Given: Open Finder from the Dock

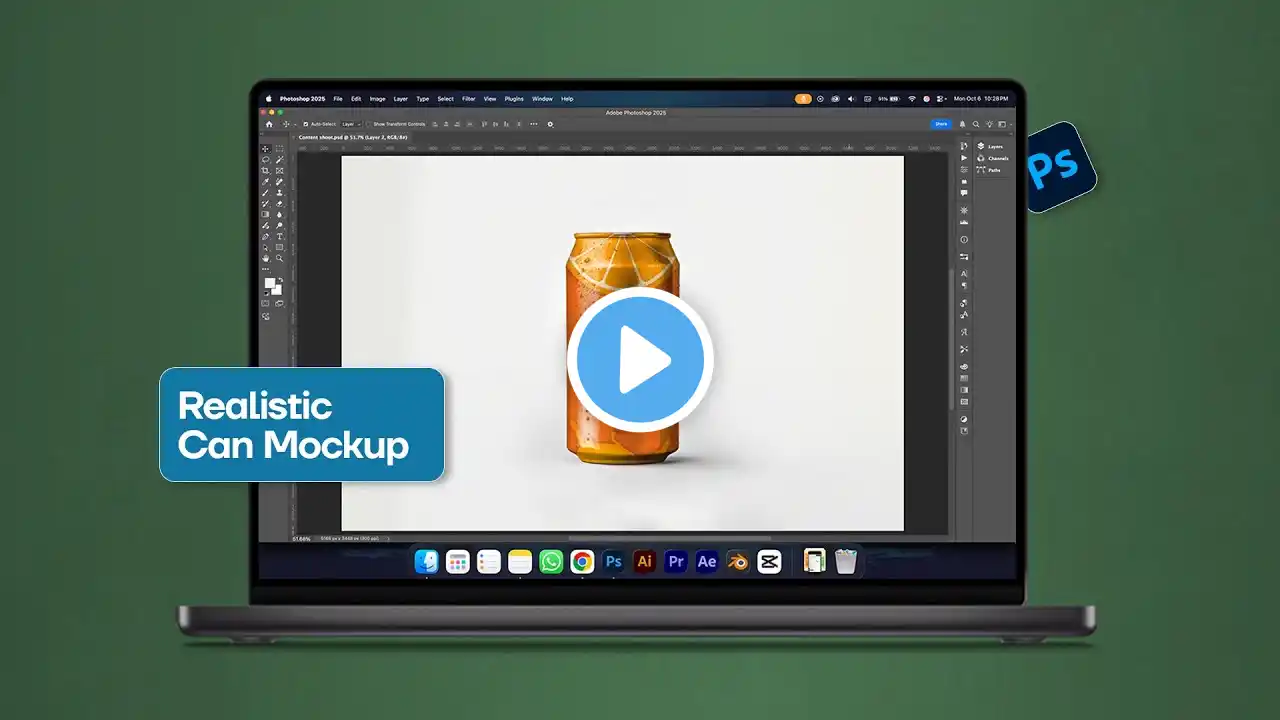Looking at the screenshot, I should click(x=426, y=562).
